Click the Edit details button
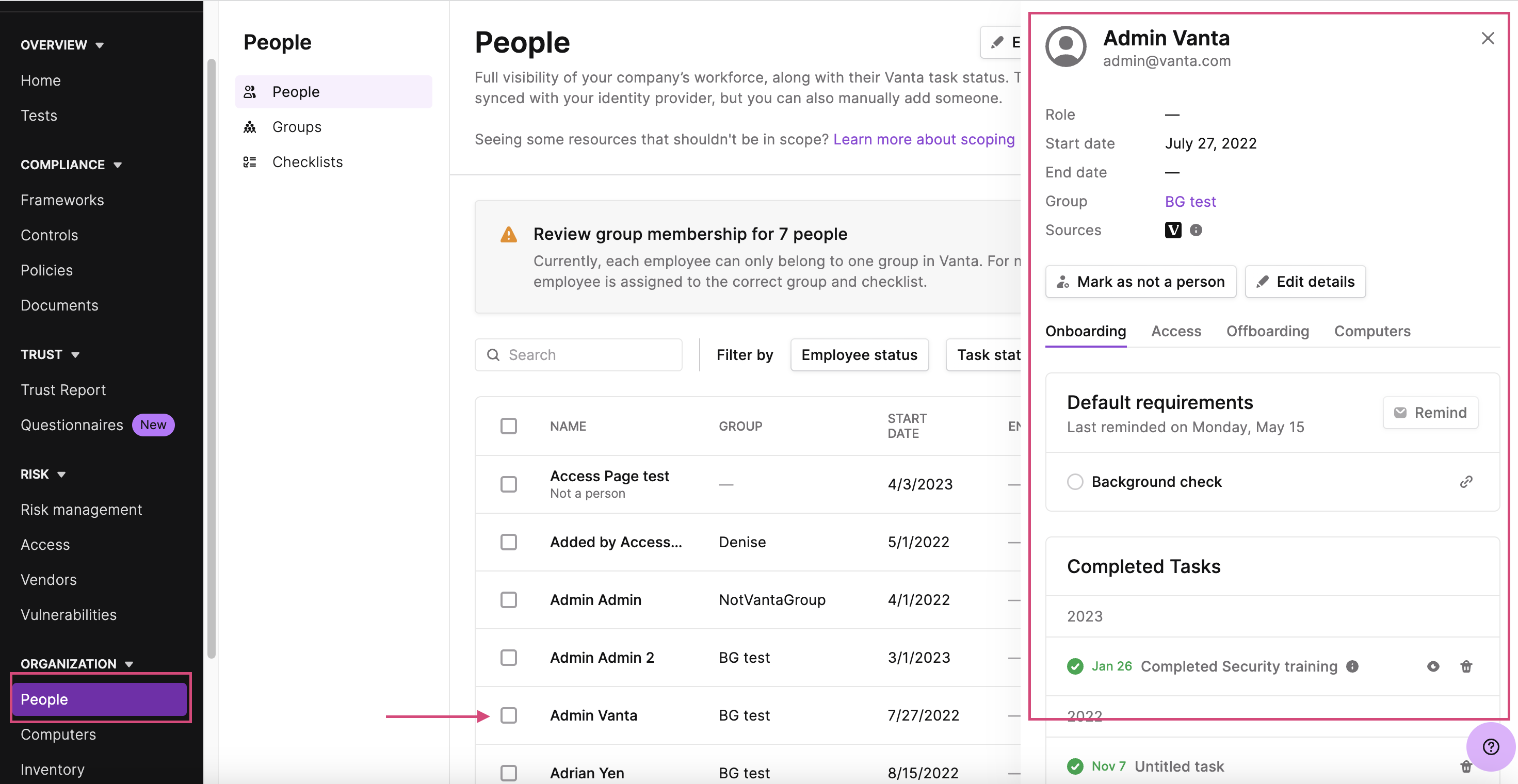This screenshot has height=784, width=1518. (x=1305, y=282)
